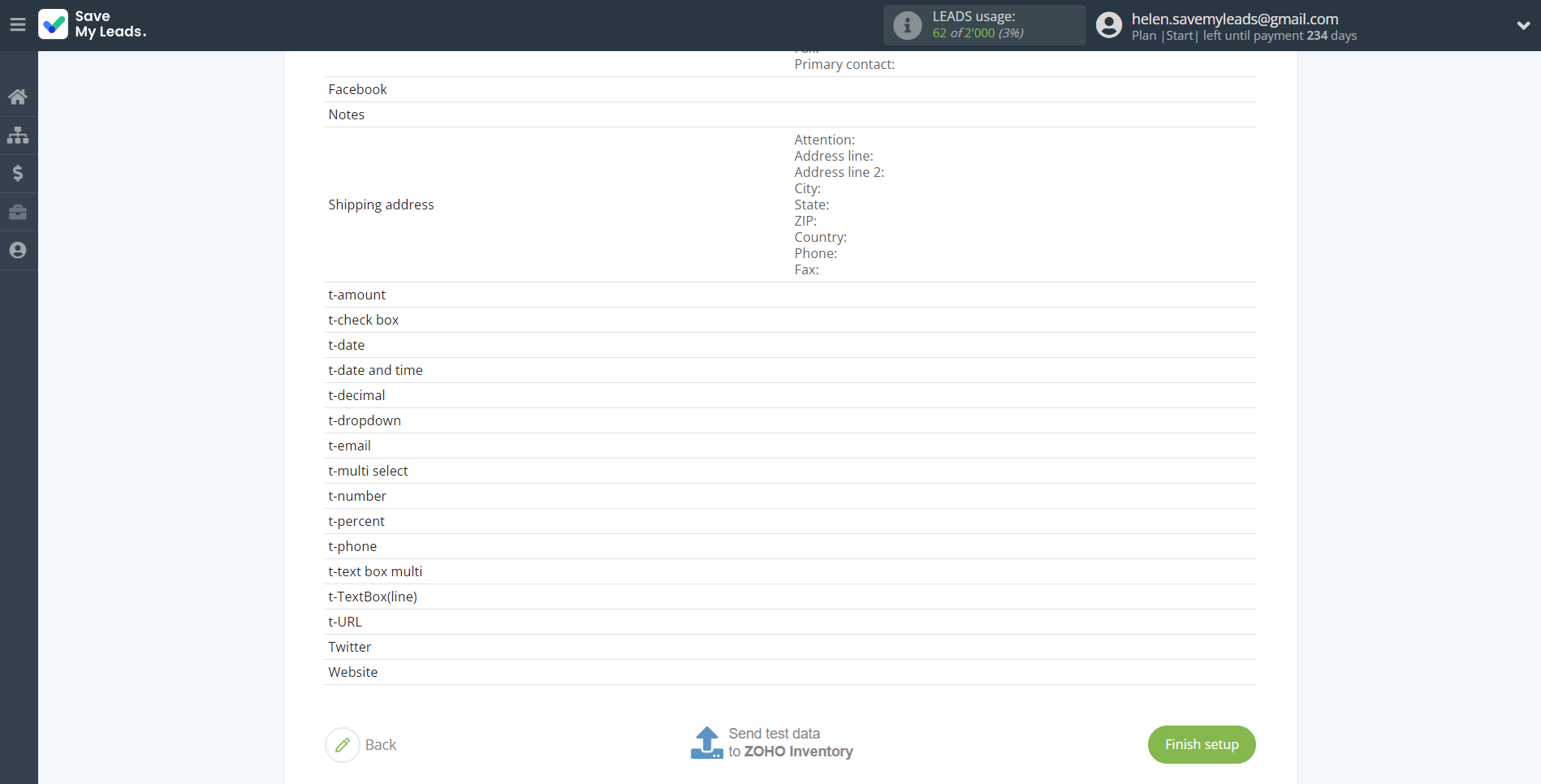Click the Country label in shipping address
Image resolution: width=1541 pixels, height=784 pixels.
point(820,237)
